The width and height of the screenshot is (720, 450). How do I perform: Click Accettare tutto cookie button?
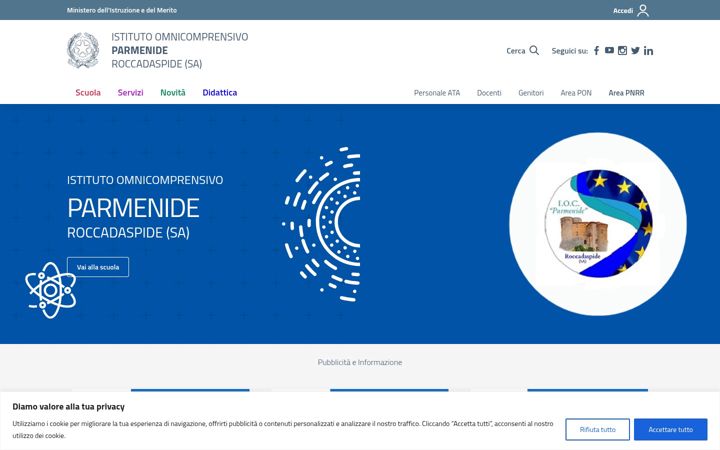[670, 429]
